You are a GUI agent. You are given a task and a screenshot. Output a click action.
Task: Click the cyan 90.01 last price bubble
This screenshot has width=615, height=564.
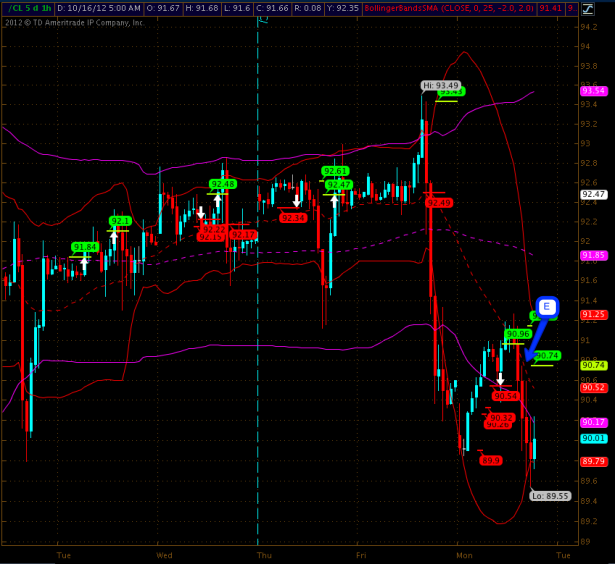click(594, 438)
